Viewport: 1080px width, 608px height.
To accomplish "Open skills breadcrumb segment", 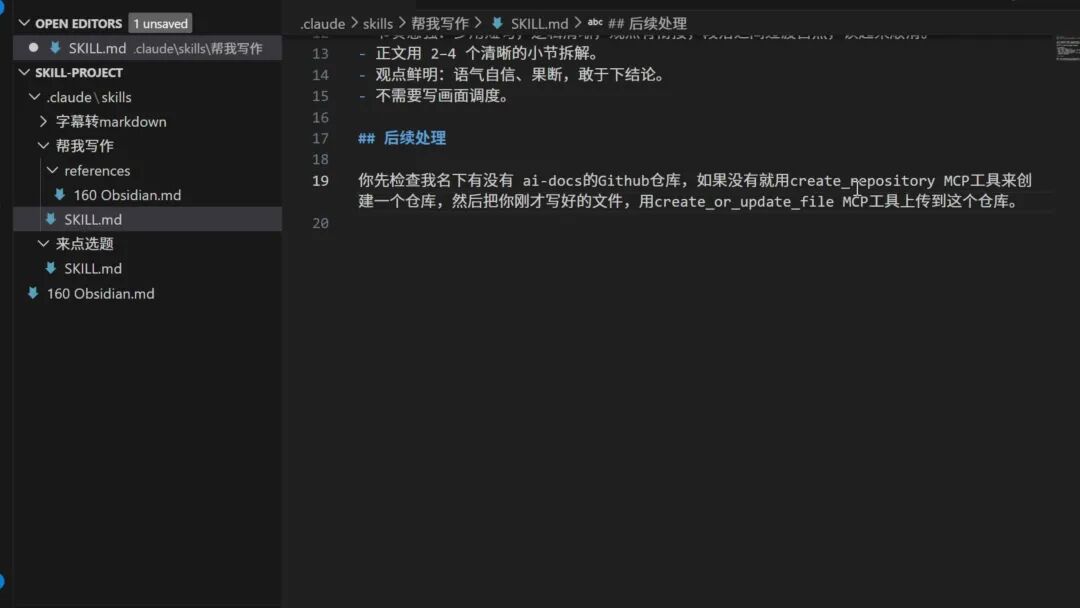I will [377, 23].
